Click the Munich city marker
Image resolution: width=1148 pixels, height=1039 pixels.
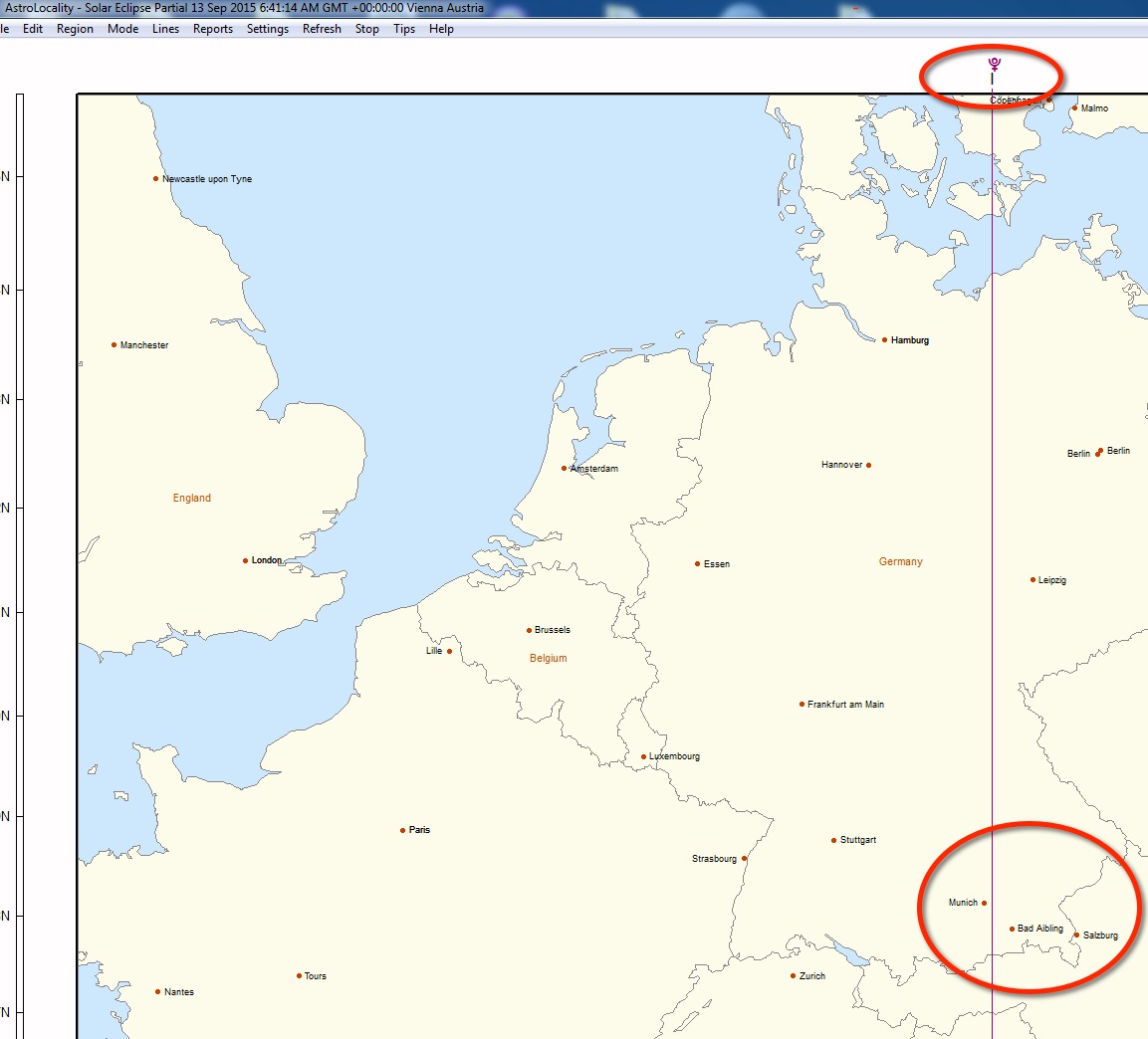coord(984,903)
